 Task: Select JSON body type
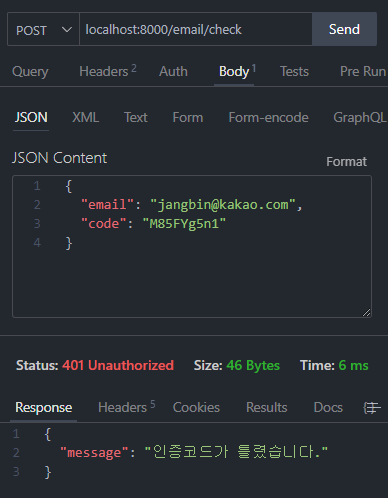[x=31, y=117]
